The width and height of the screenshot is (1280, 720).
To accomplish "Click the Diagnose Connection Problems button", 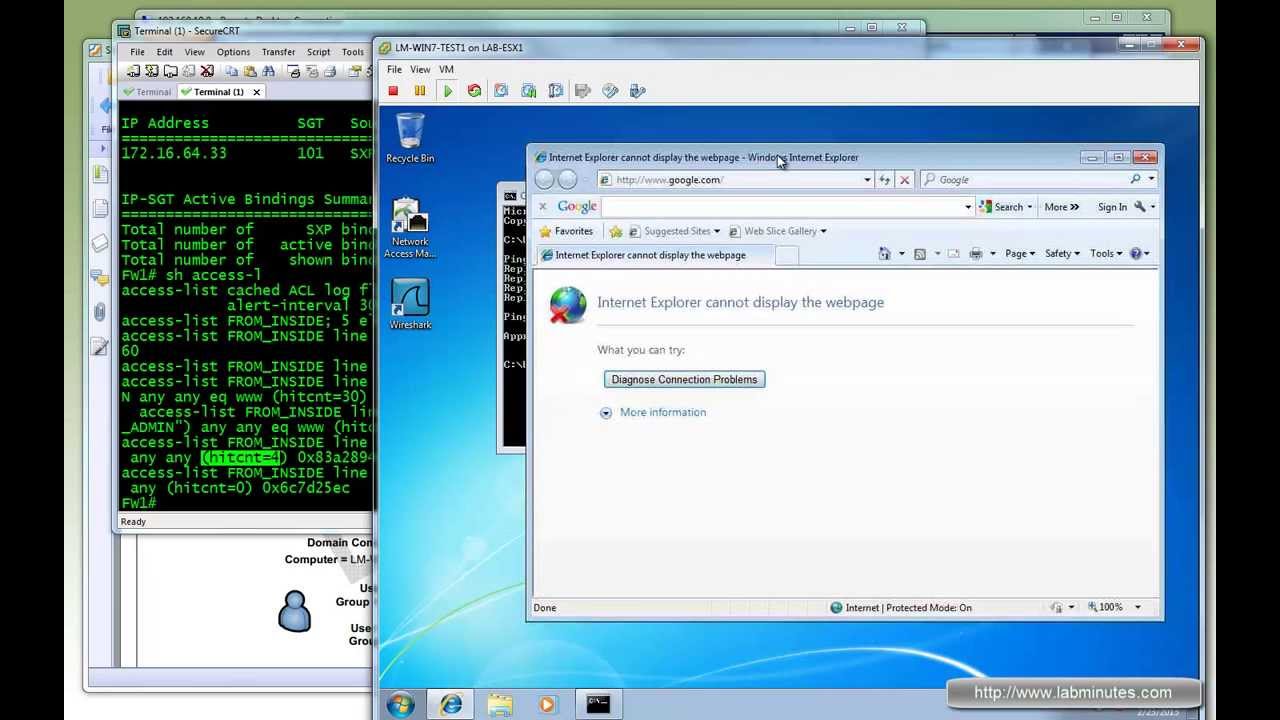I will click(684, 379).
